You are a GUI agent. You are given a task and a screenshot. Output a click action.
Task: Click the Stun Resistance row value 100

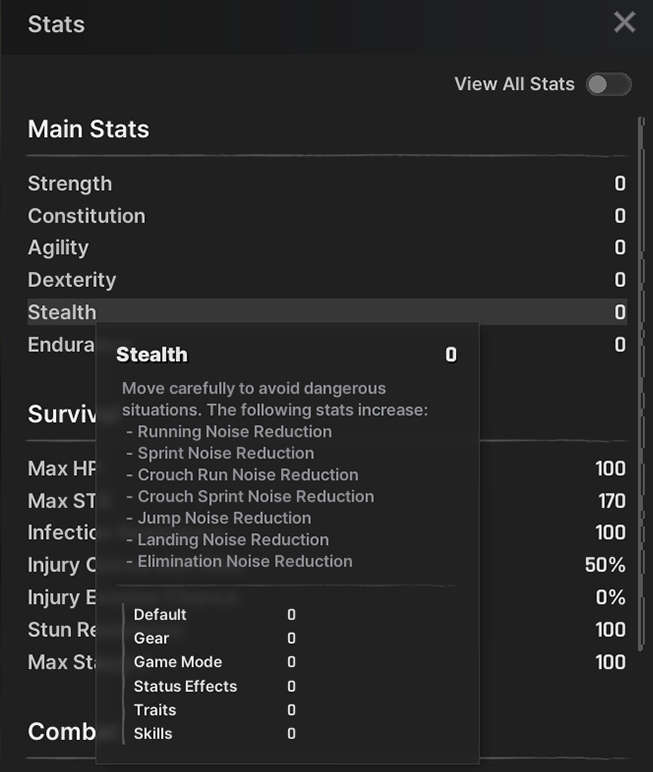tap(610, 630)
